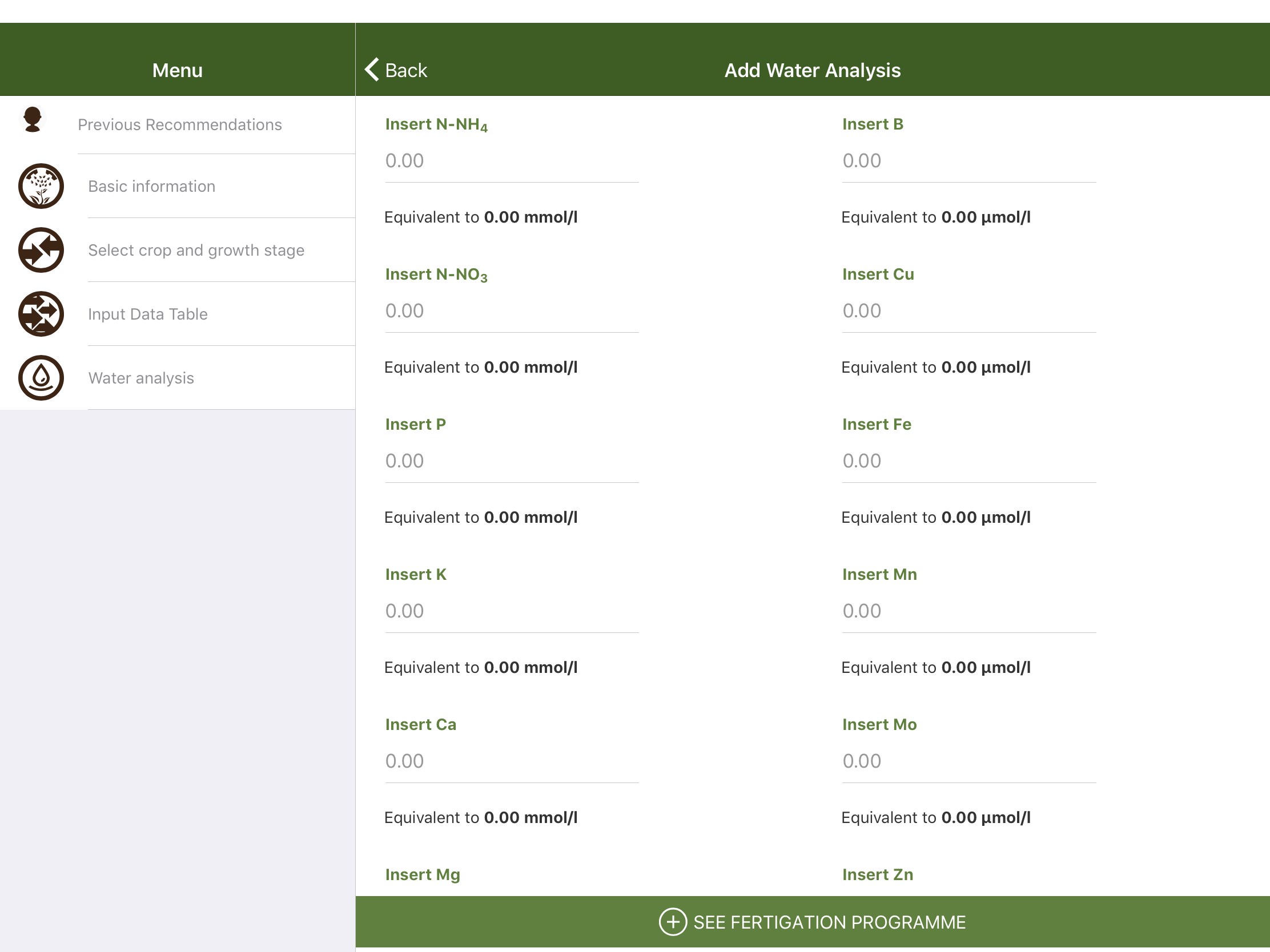This screenshot has width=1270, height=952.
Task: Tap the Back text link
Action: (x=406, y=70)
